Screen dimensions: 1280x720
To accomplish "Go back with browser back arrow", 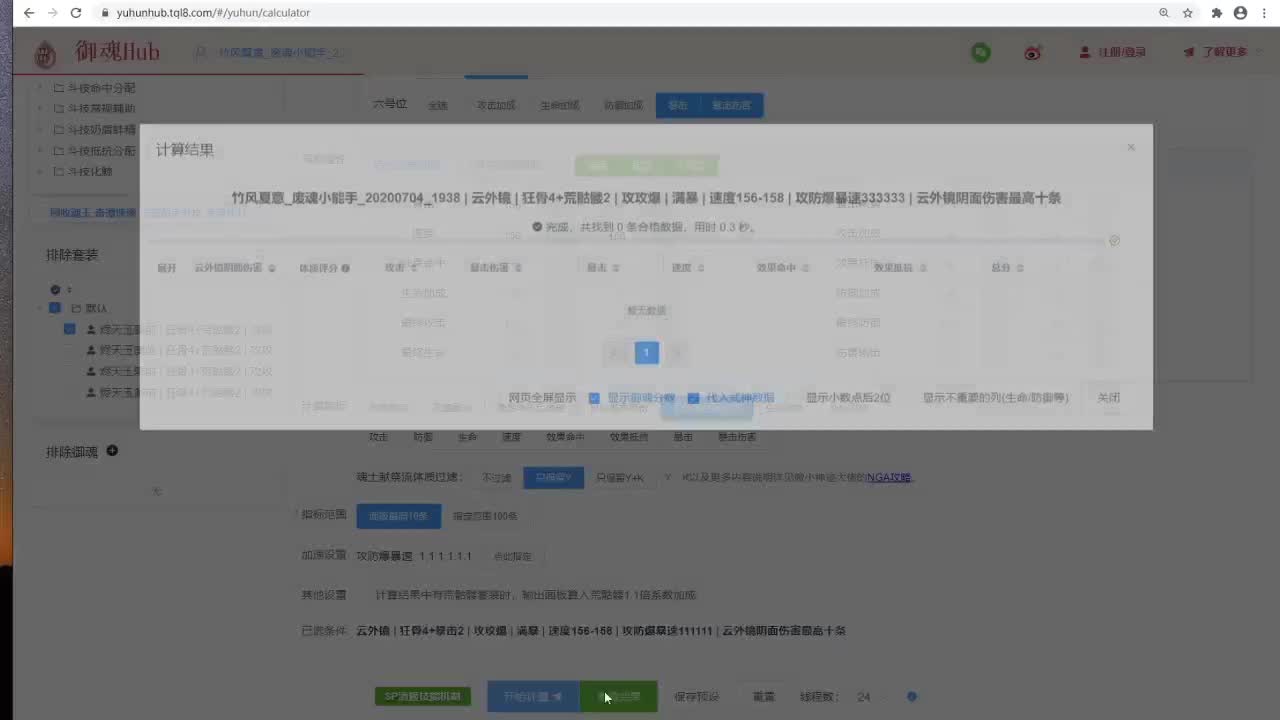I will click(x=28, y=13).
